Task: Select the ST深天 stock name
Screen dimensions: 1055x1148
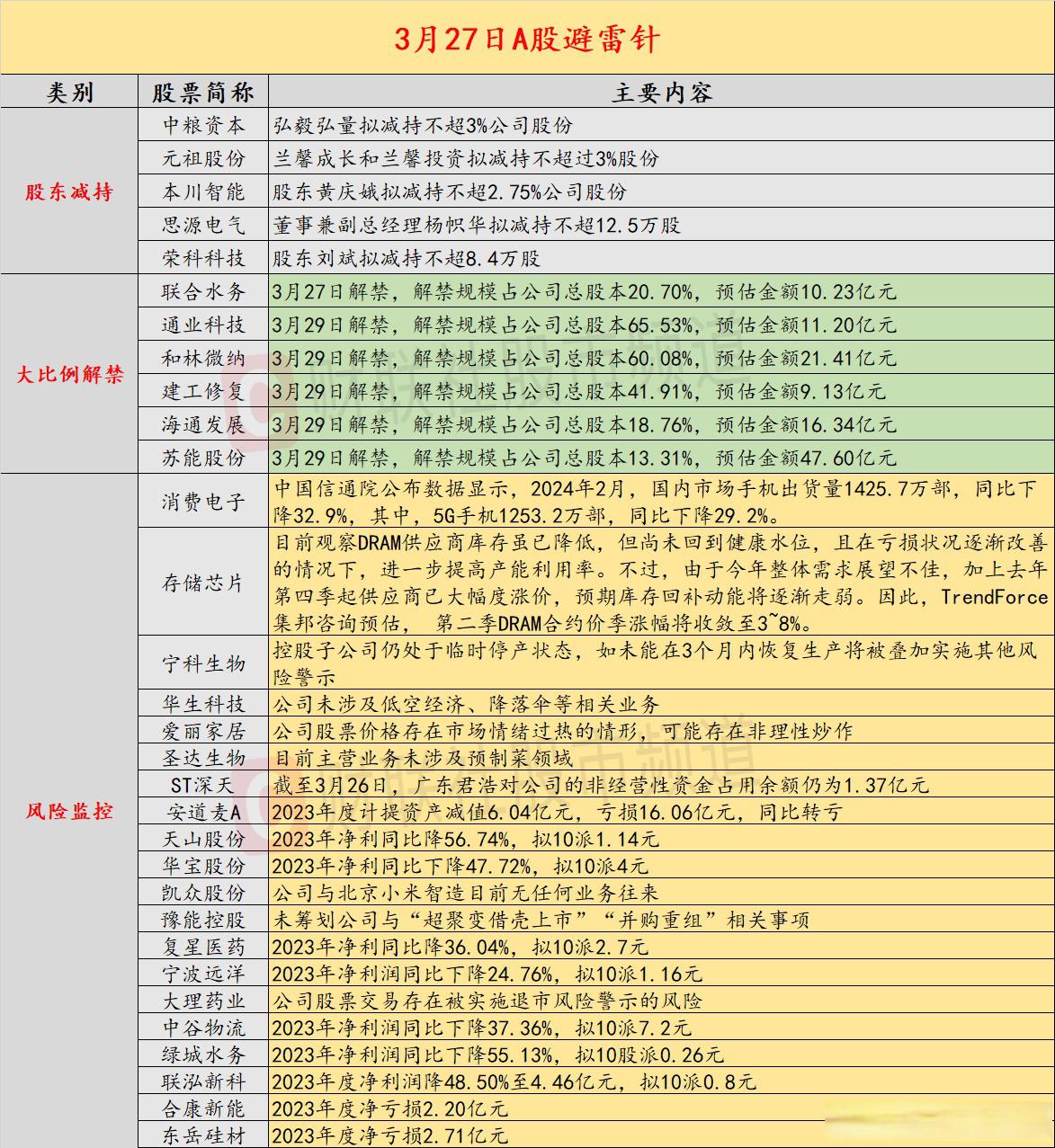Action: click(x=203, y=786)
